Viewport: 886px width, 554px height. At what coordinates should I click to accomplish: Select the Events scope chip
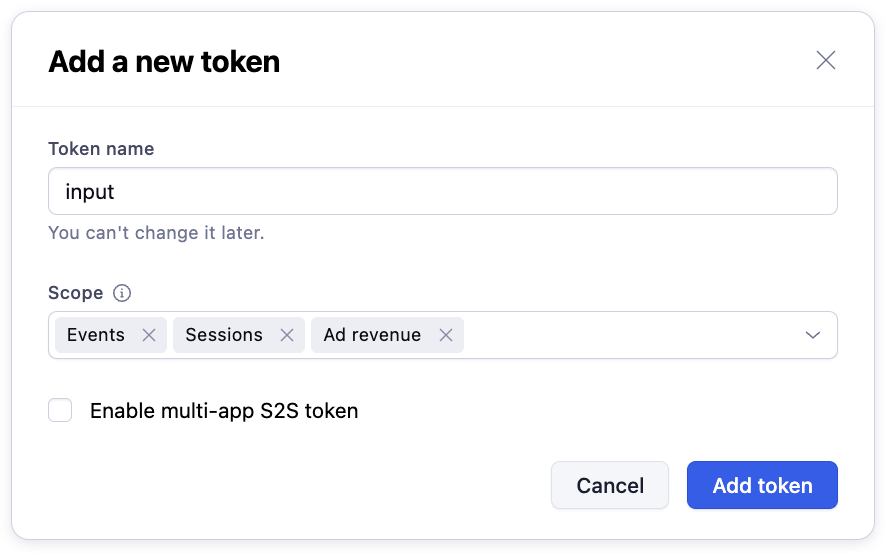(95, 335)
